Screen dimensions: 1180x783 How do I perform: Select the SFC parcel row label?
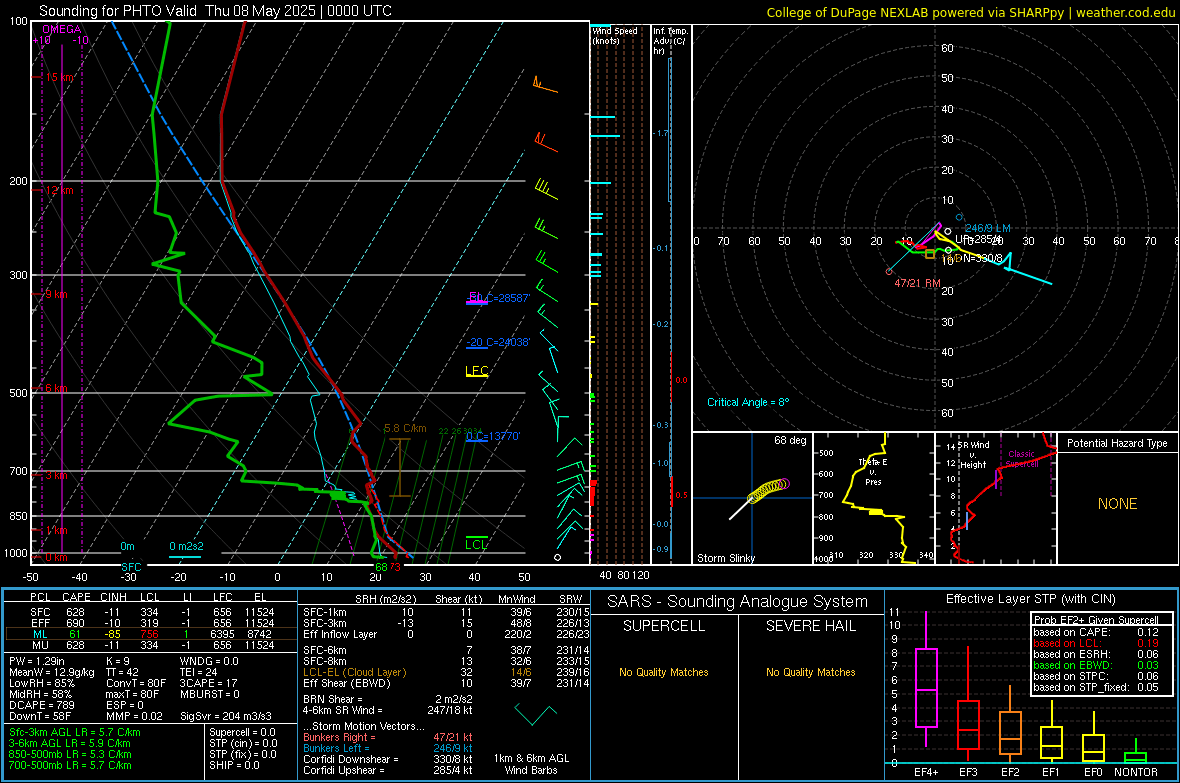click(x=40, y=612)
